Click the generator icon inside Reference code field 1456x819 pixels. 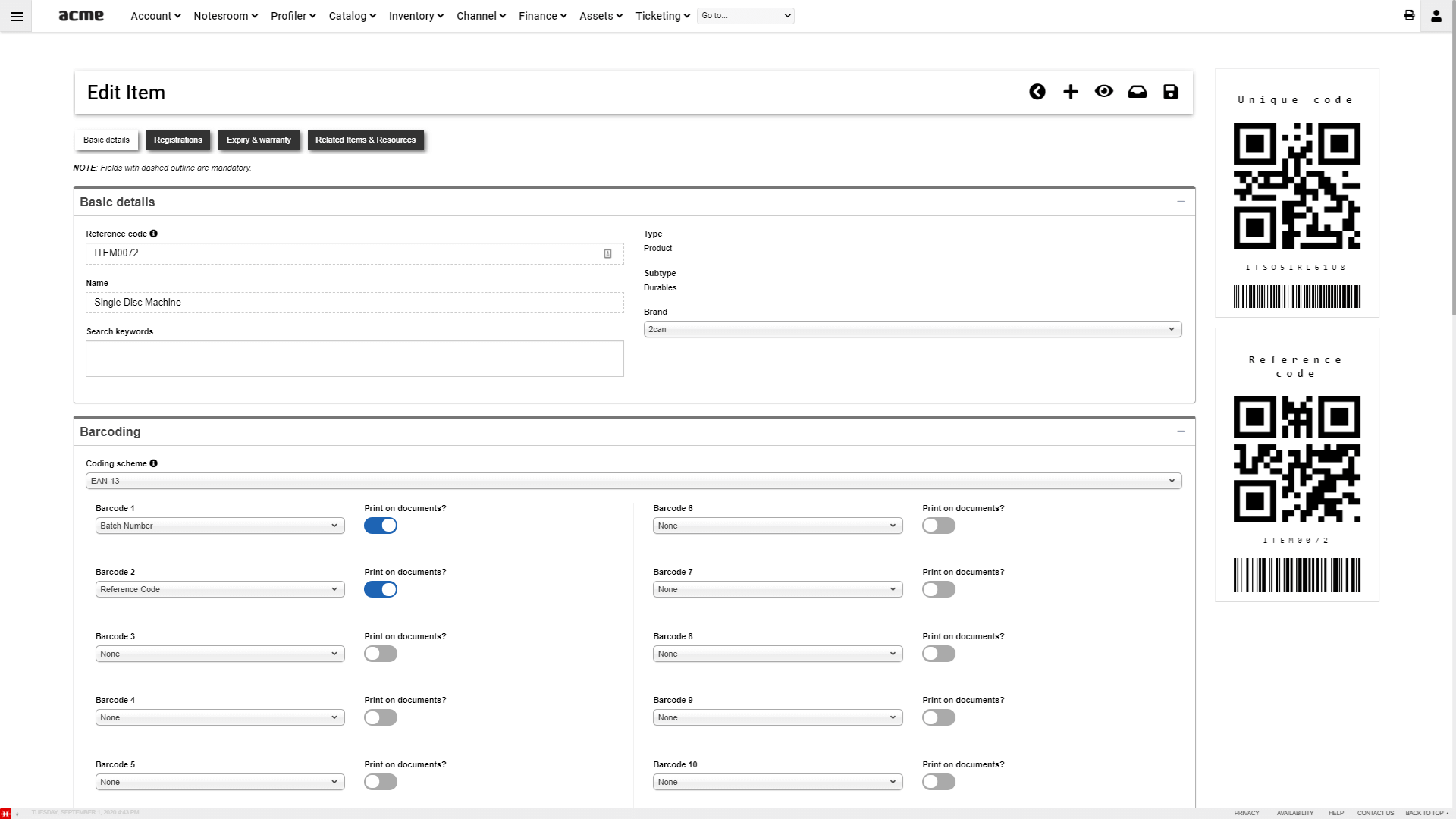(x=607, y=253)
